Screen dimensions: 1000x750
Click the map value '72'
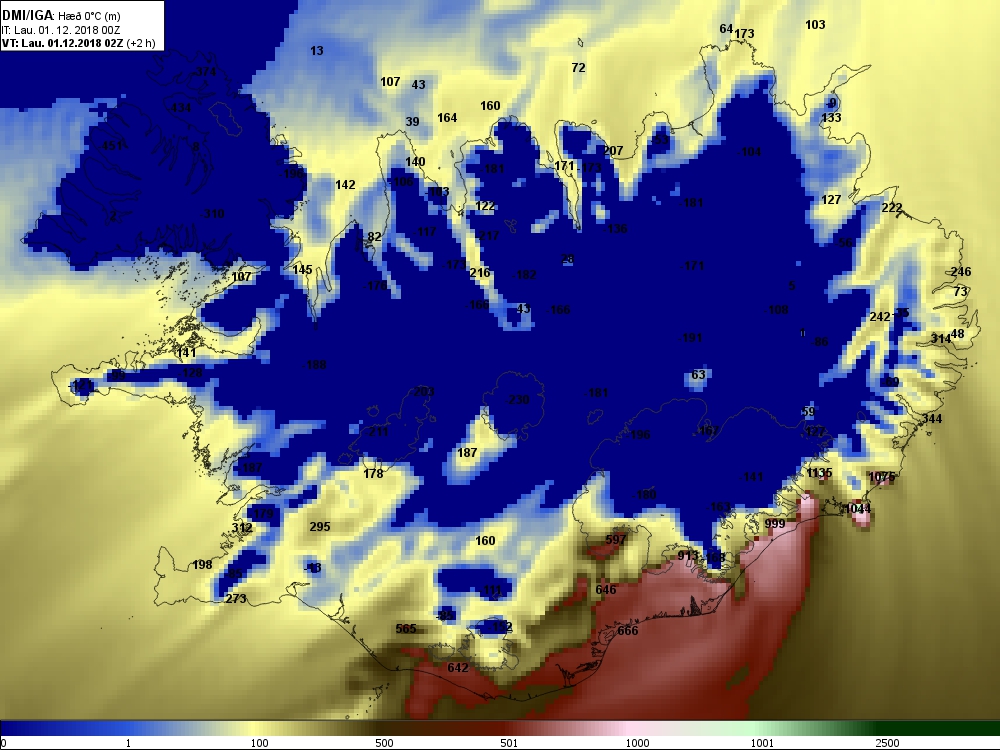(x=578, y=68)
